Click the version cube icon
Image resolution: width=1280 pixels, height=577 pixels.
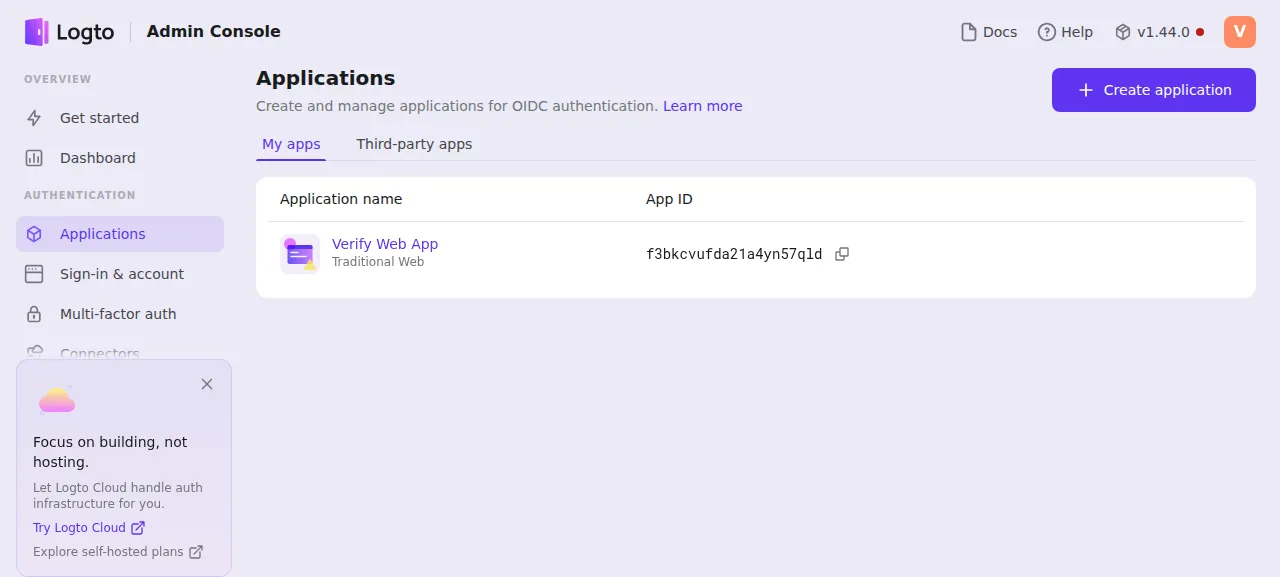1123,32
